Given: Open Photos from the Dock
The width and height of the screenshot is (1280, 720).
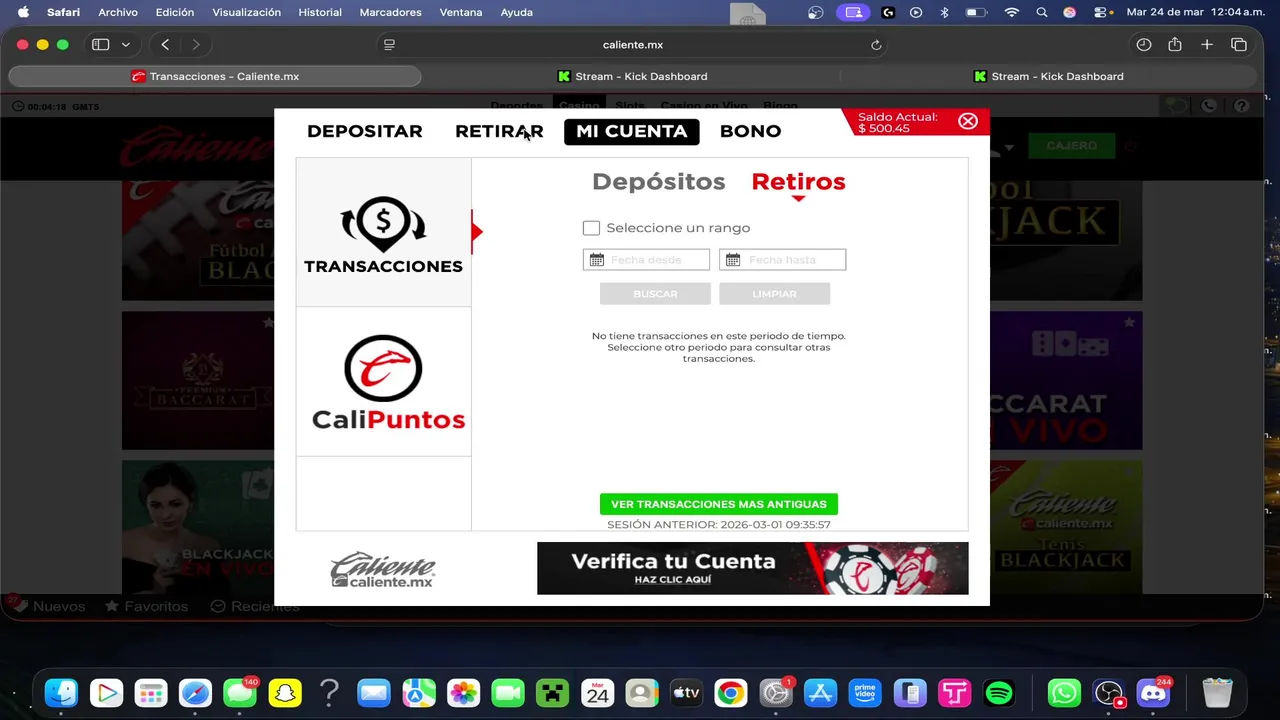Looking at the screenshot, I should click(x=463, y=693).
